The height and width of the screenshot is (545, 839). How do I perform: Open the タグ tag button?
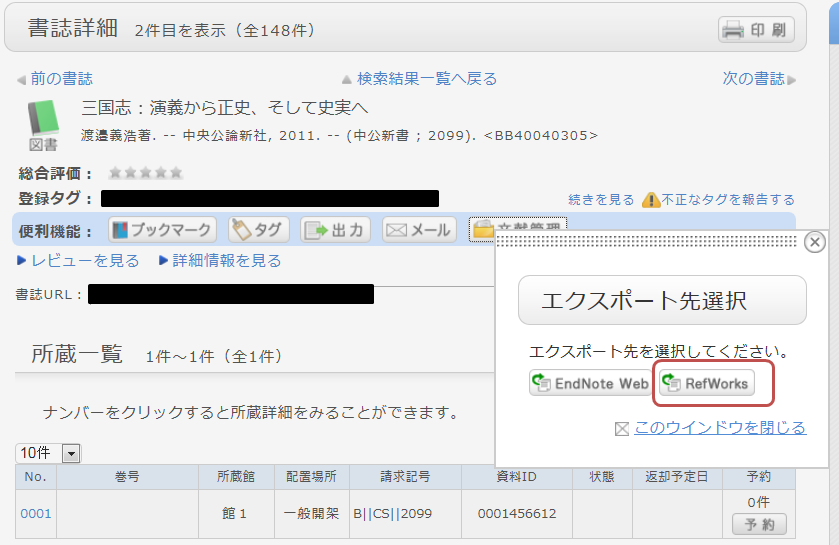pyautogui.click(x=259, y=230)
